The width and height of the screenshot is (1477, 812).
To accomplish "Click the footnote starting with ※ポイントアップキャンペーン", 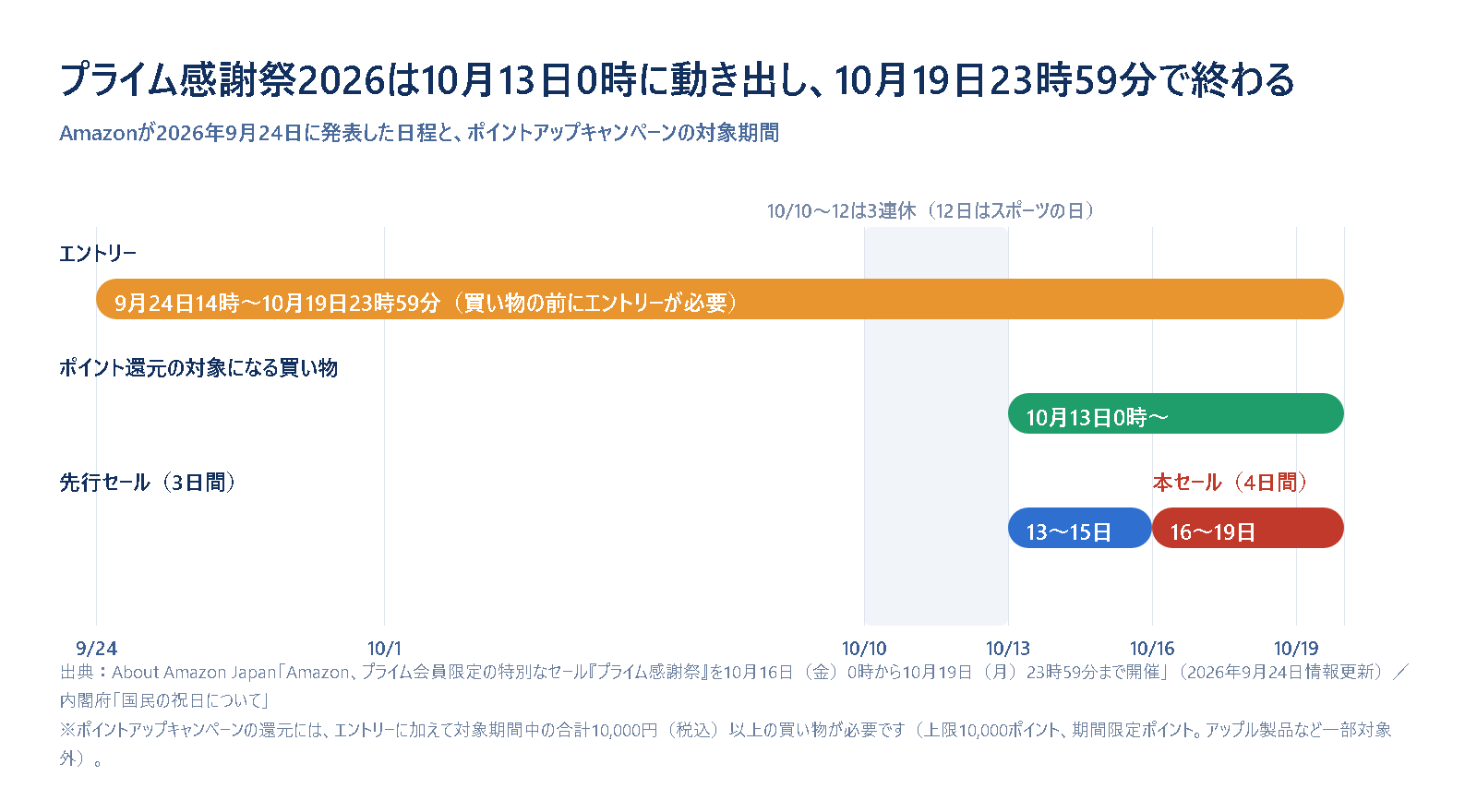I will point(726,744).
